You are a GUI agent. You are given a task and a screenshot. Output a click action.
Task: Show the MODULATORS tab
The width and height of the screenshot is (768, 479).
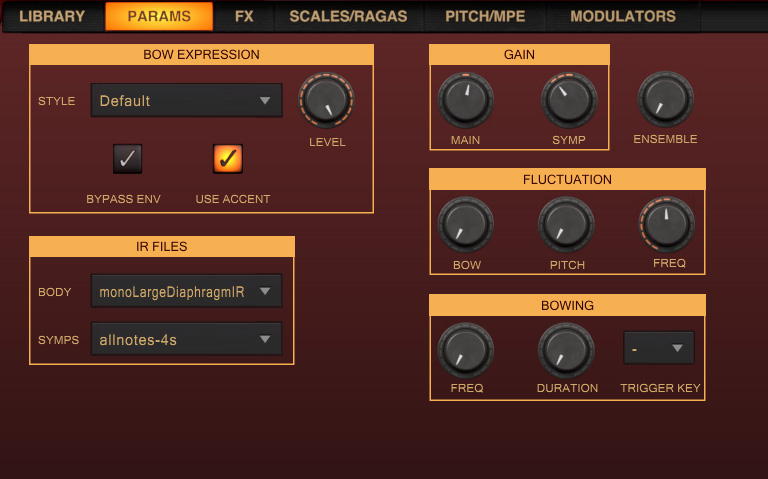point(623,16)
